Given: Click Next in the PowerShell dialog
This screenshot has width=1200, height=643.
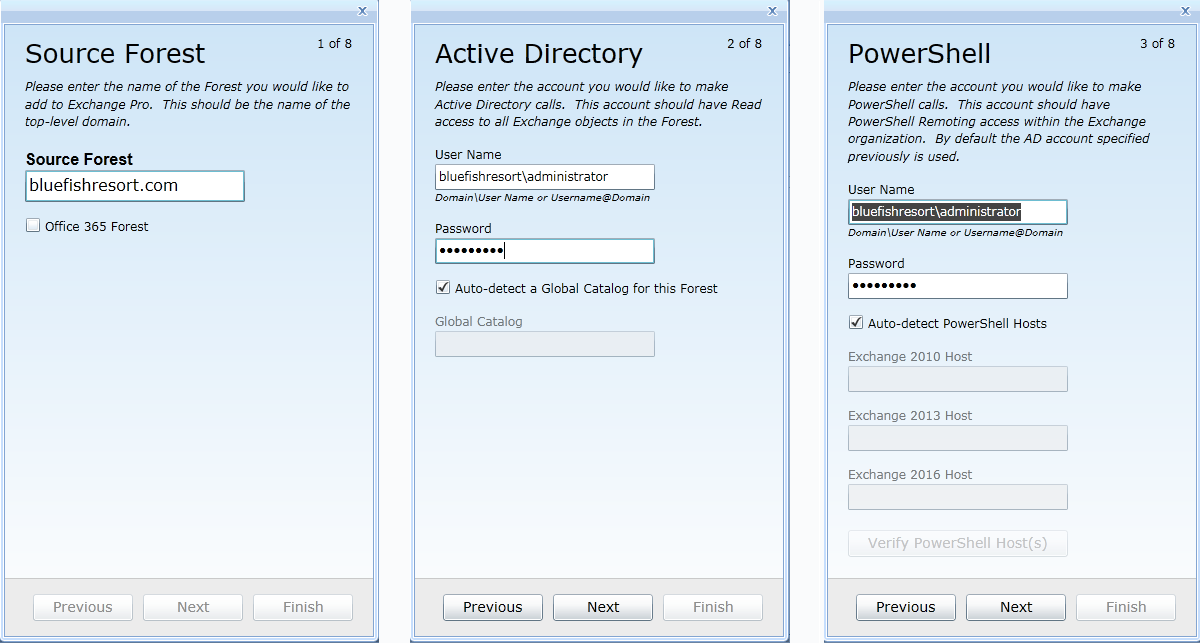Looking at the screenshot, I should (1016, 607).
